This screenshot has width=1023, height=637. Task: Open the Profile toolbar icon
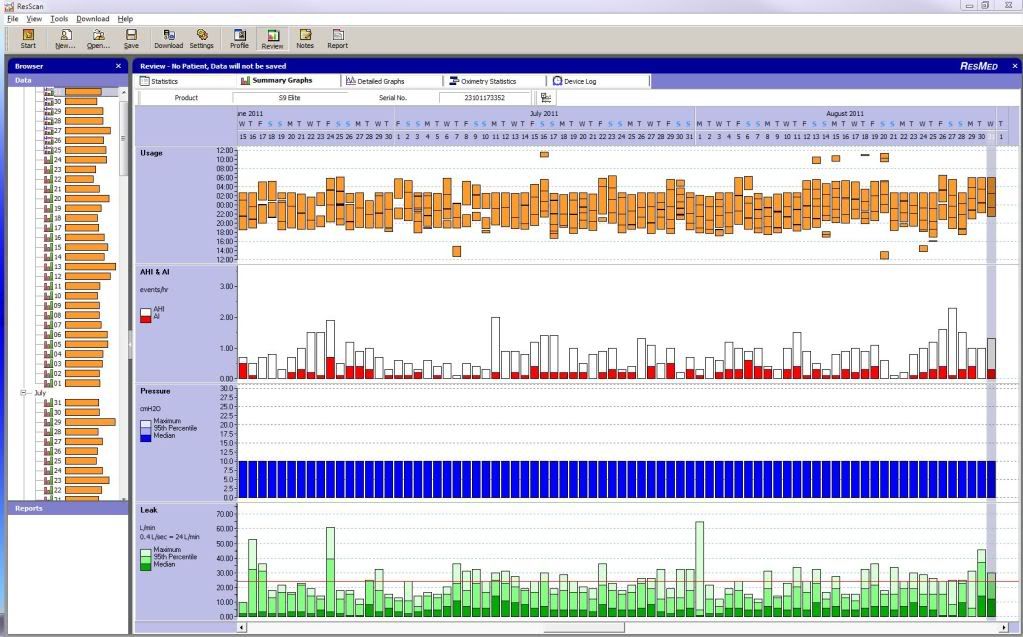click(x=239, y=39)
